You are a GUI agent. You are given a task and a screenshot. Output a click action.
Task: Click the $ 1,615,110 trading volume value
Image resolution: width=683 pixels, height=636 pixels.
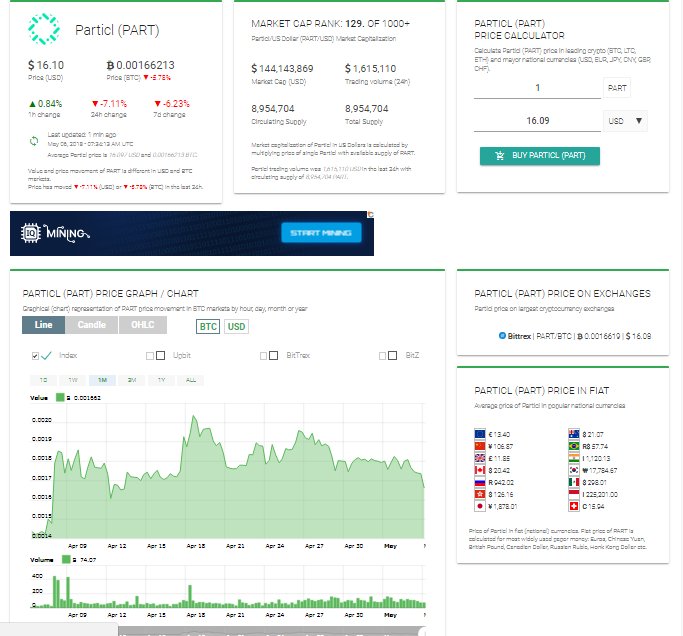[x=371, y=69]
